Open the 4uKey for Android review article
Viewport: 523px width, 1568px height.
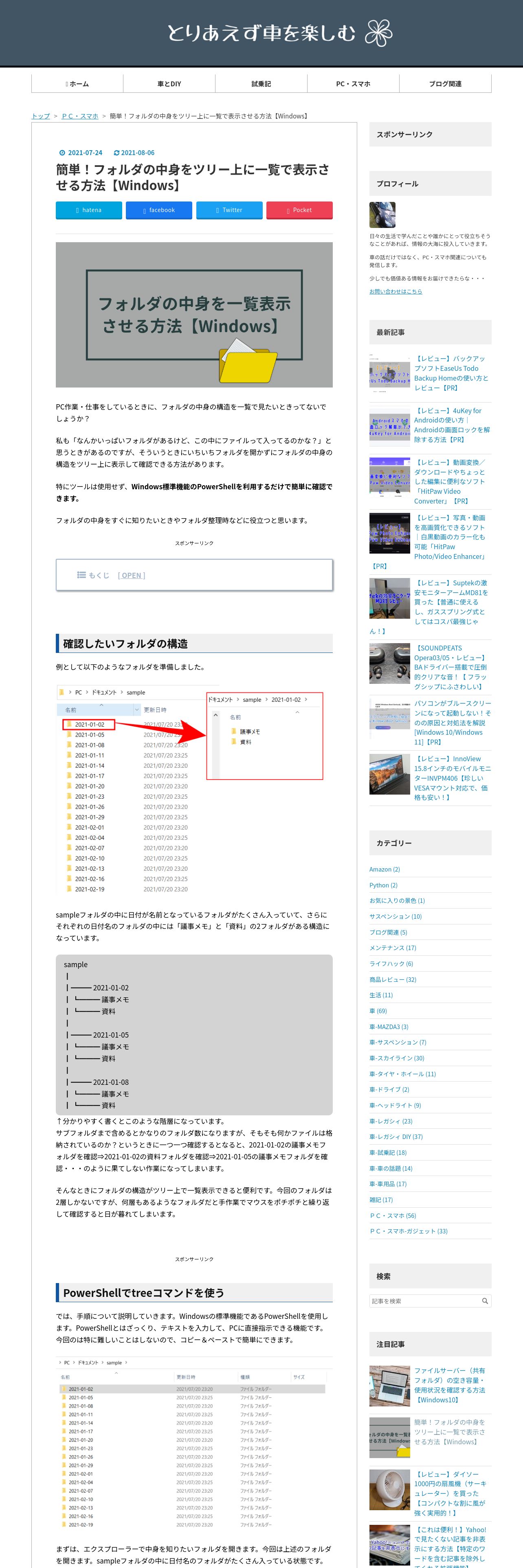[452, 425]
